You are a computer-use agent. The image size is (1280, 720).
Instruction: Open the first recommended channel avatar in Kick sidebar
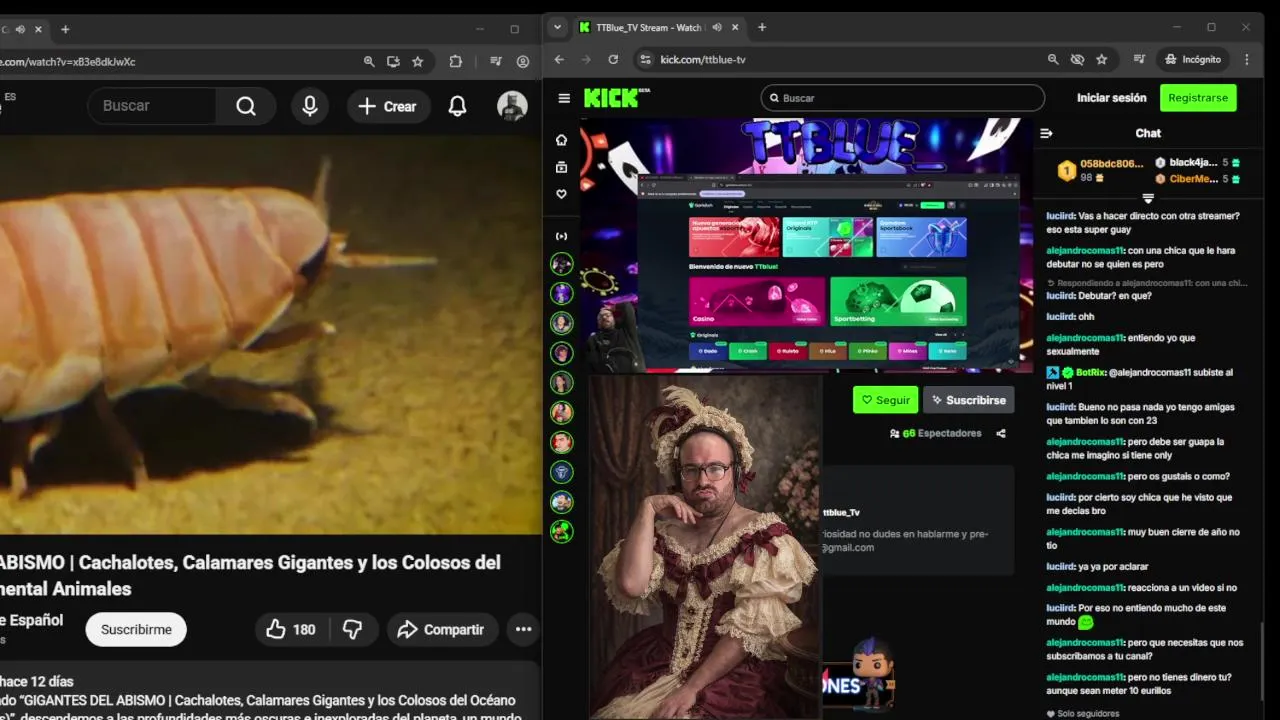(562, 264)
